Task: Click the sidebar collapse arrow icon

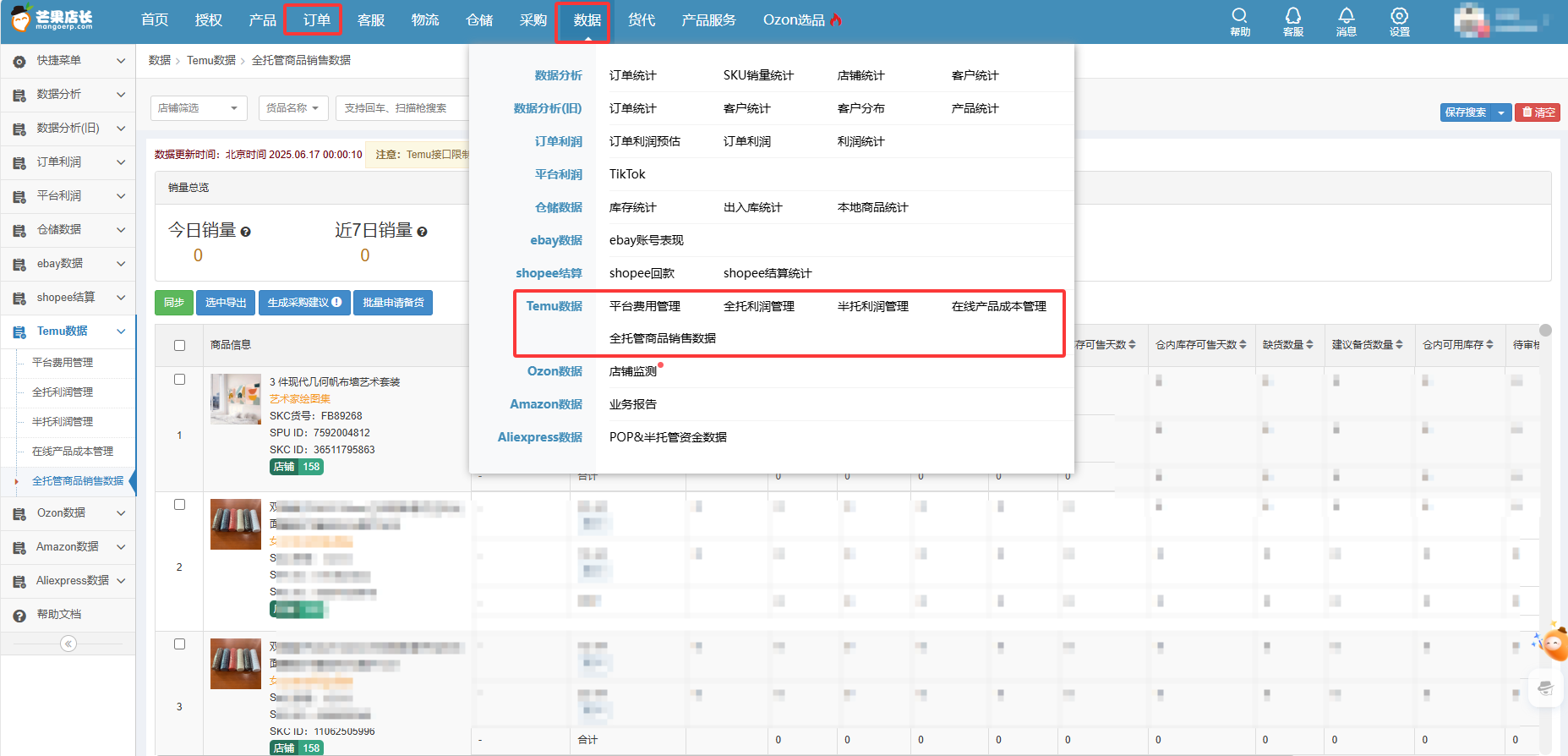Action: (x=68, y=644)
